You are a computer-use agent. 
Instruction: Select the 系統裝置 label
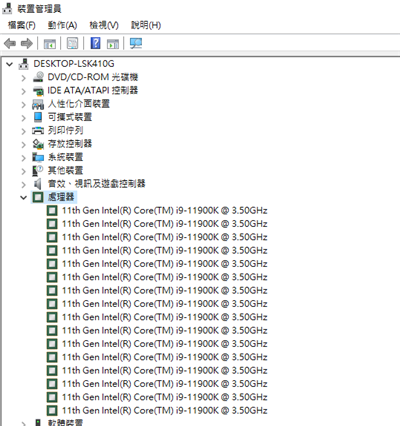coord(65,157)
